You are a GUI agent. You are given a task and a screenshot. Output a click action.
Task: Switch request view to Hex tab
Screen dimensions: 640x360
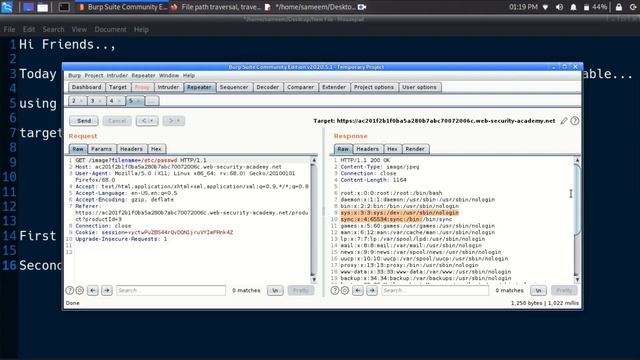(156, 149)
